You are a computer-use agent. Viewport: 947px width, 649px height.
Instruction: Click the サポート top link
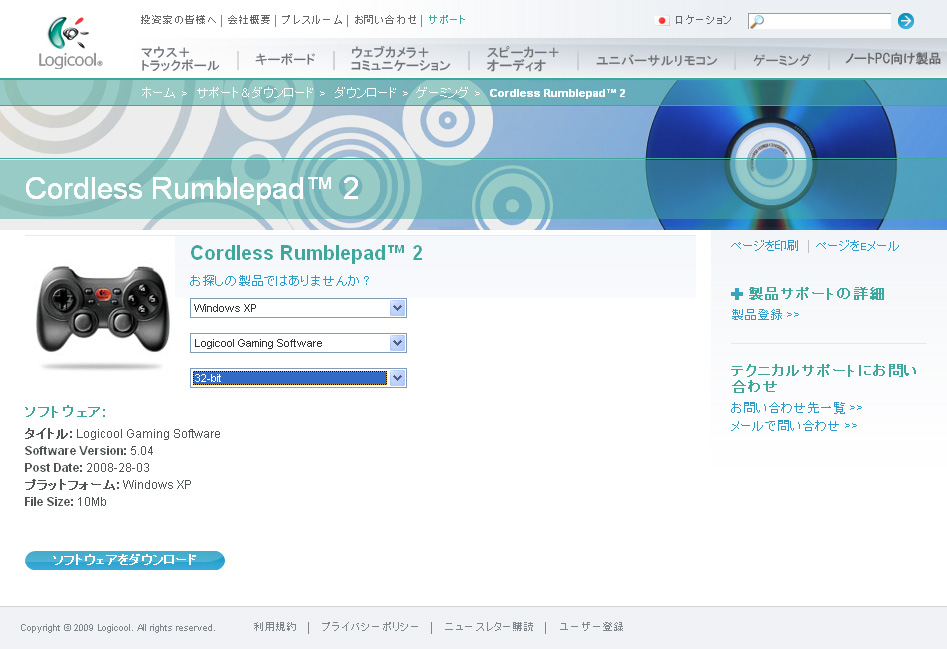click(447, 20)
